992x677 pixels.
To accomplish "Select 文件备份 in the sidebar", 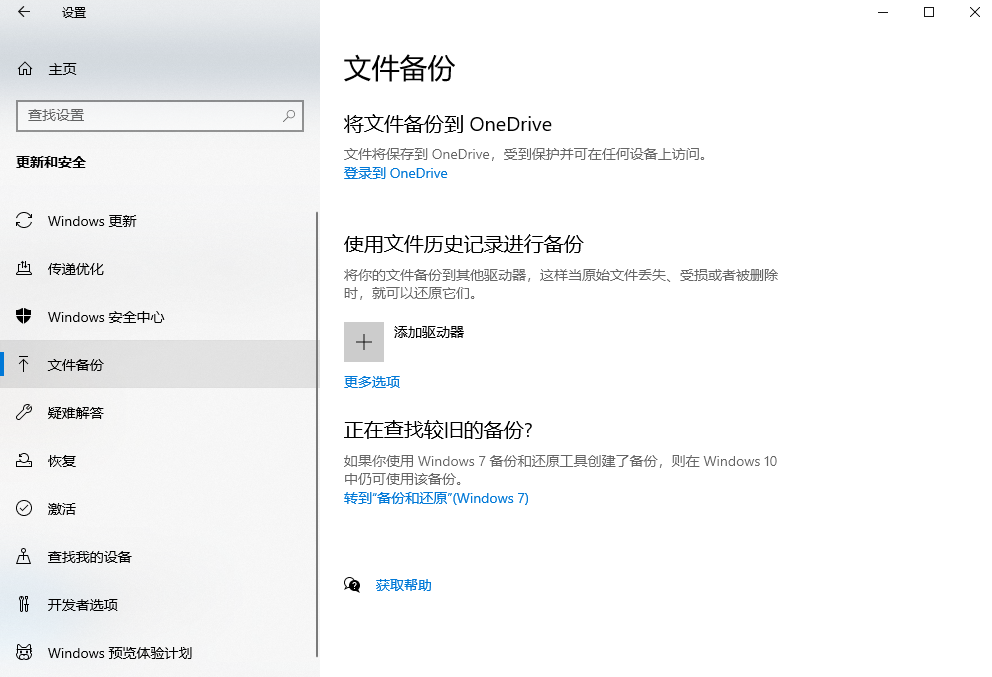I will (x=158, y=364).
